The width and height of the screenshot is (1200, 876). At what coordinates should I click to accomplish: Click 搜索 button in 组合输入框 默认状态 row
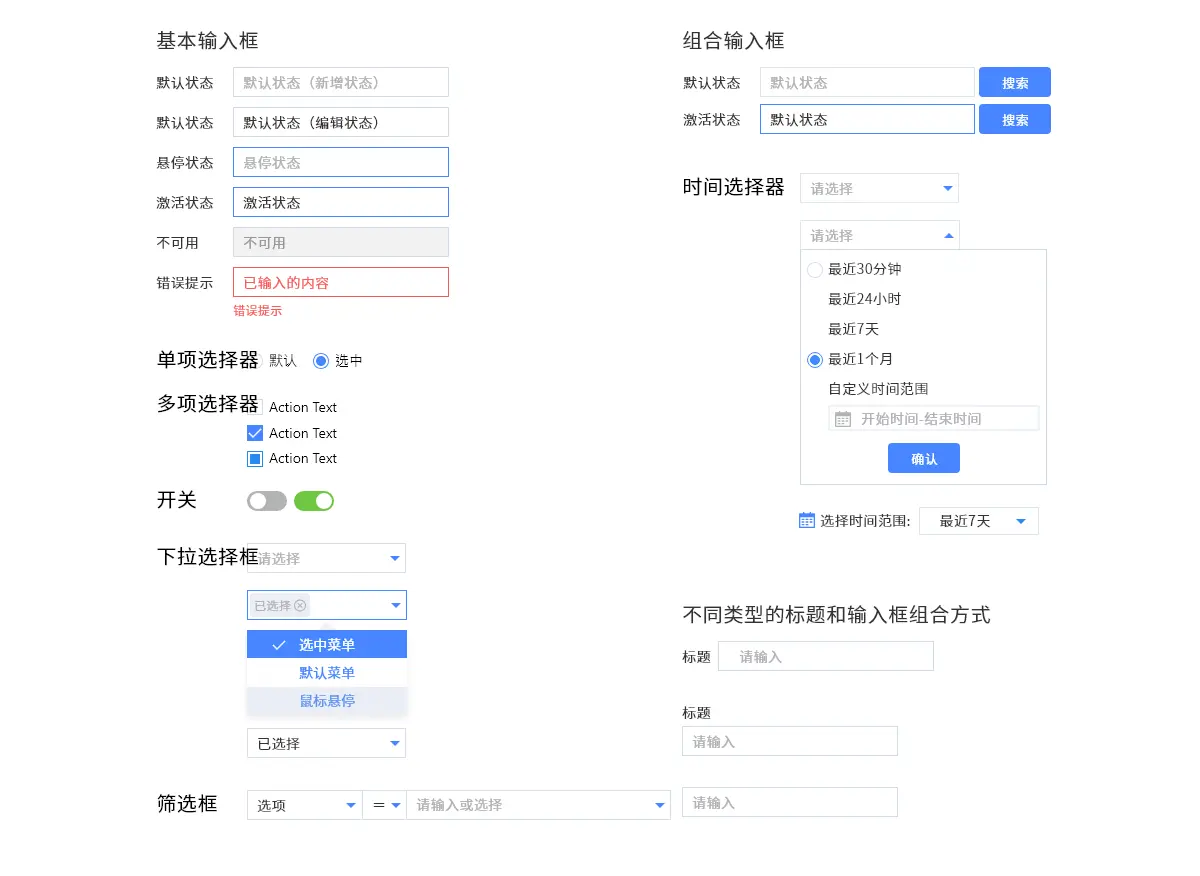pyautogui.click(x=1015, y=82)
